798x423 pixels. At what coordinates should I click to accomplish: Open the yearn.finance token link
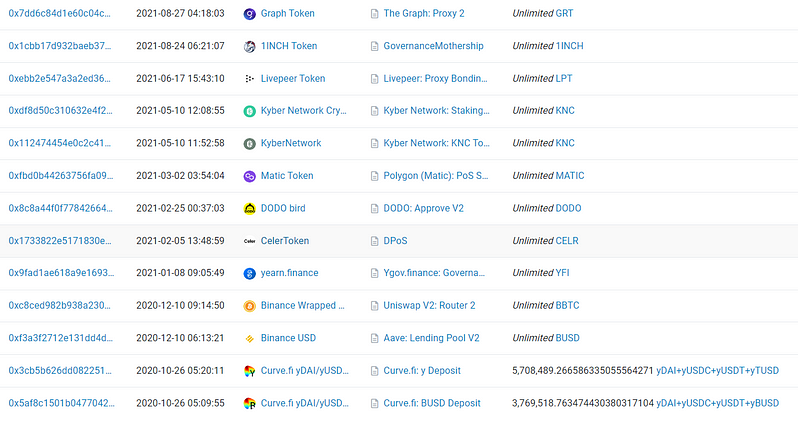(290, 273)
